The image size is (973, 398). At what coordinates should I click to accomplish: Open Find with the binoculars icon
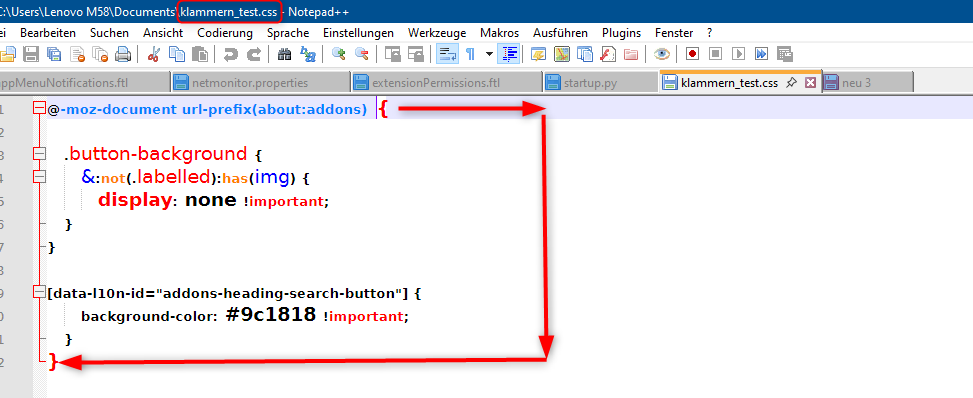click(x=284, y=55)
